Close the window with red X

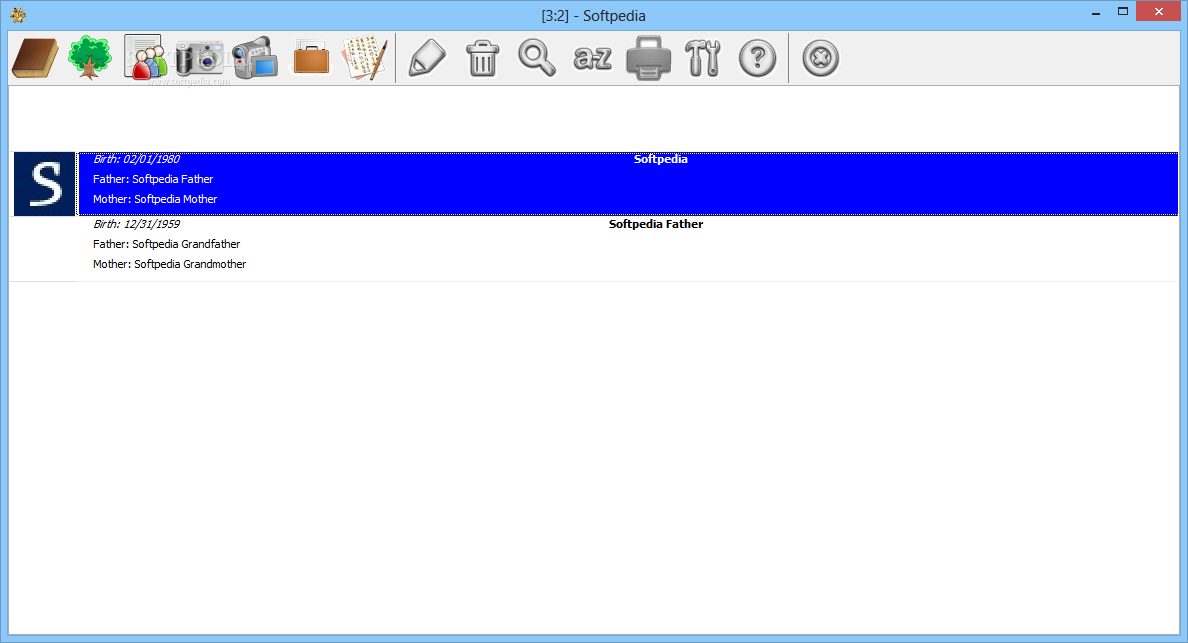point(1158,11)
